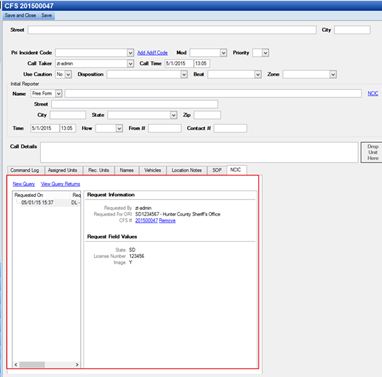
Task: Switch to the Command Log tab
Action: pyautogui.click(x=25, y=170)
